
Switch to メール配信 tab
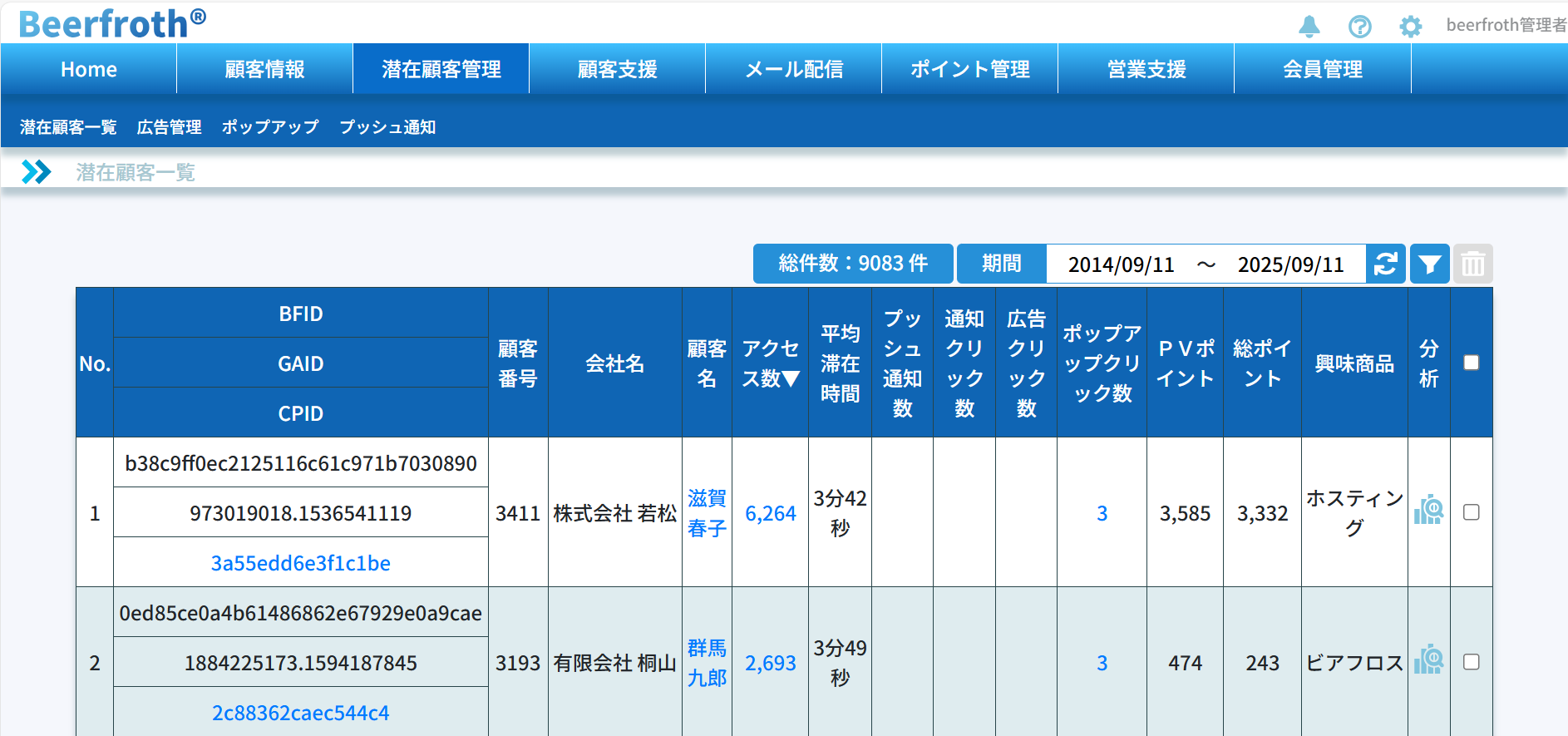793,69
